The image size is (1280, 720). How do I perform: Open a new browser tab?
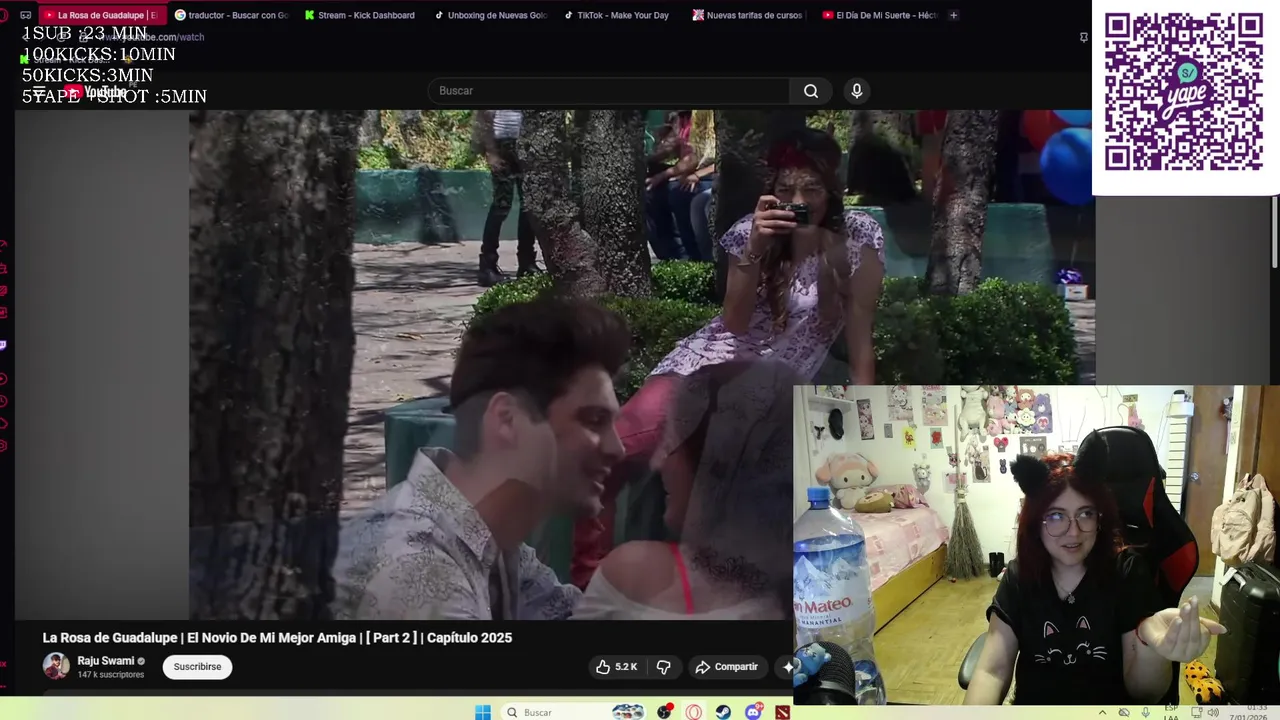click(953, 15)
